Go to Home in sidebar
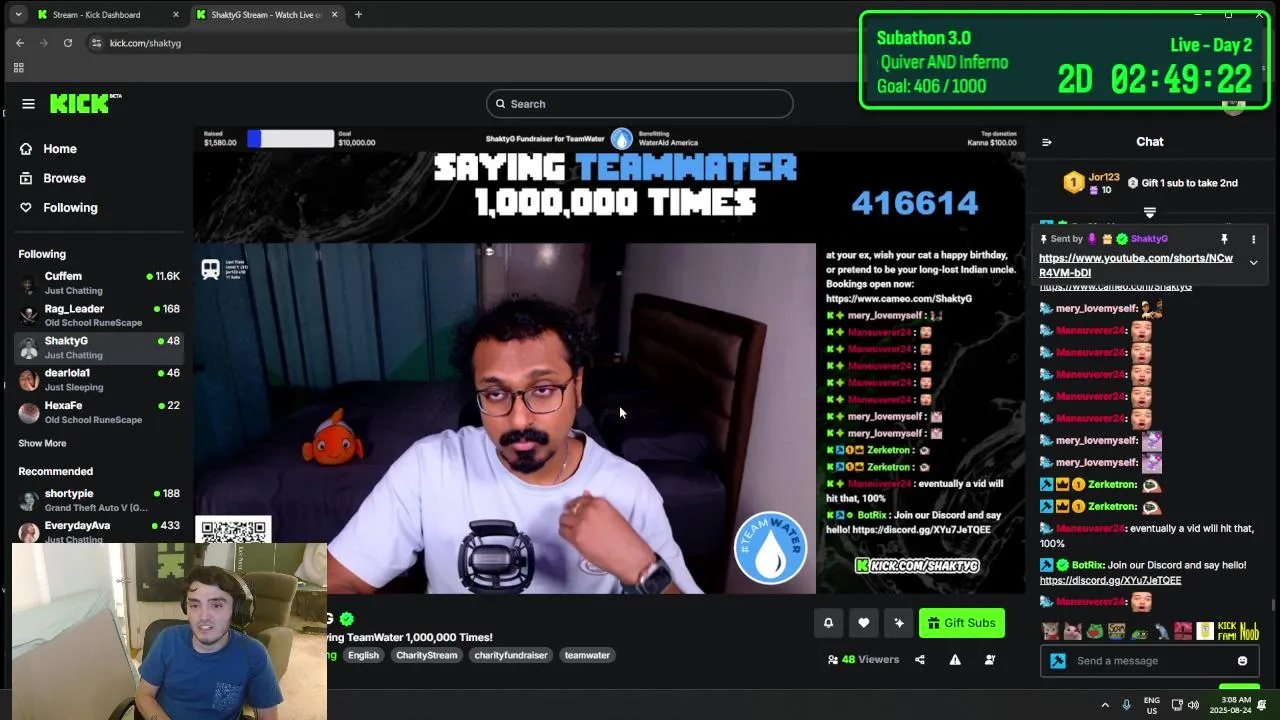 pos(60,149)
